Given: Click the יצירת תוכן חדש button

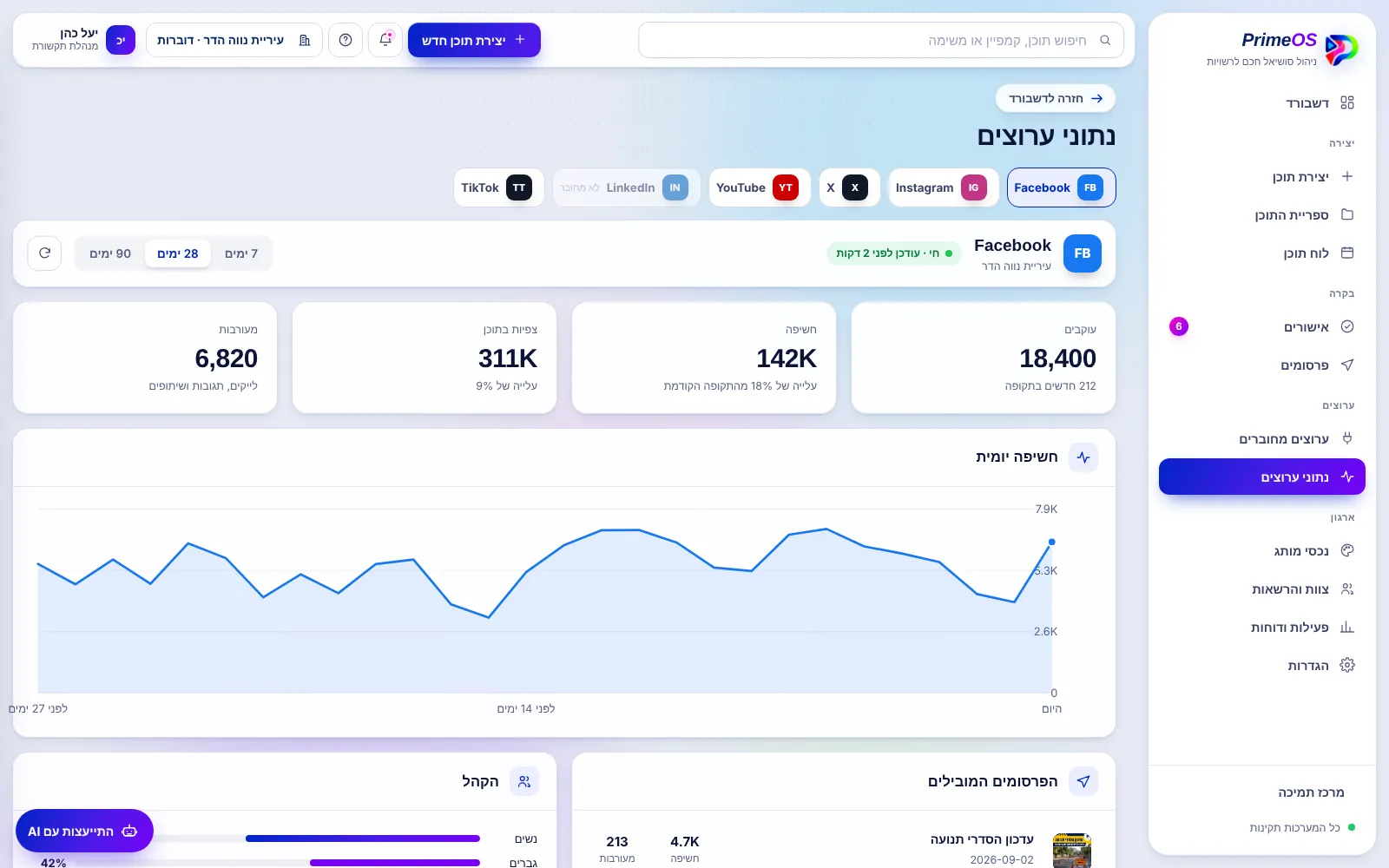Looking at the screenshot, I should tap(474, 40).
